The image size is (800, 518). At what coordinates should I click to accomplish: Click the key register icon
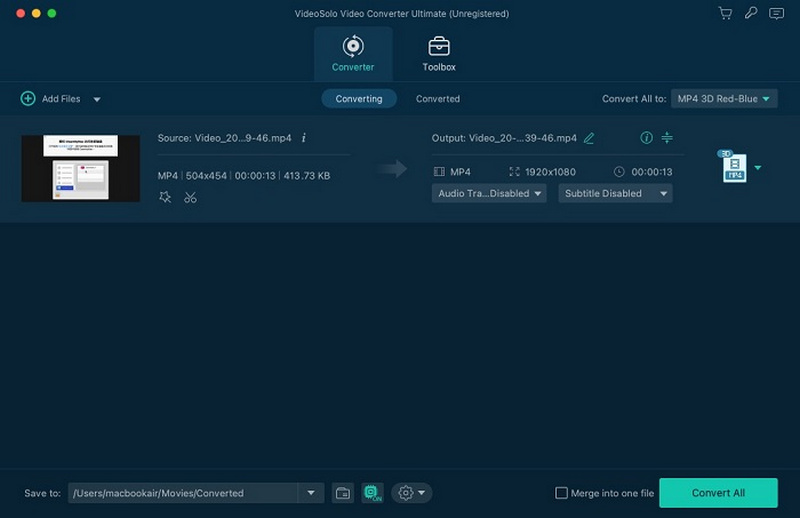click(751, 13)
